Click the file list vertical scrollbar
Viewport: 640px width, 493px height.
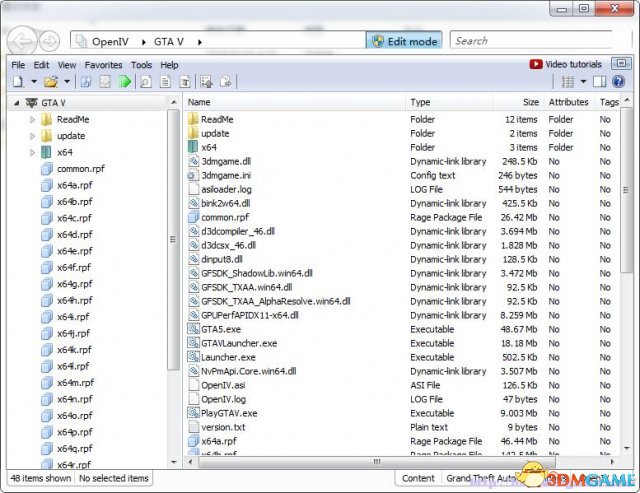tap(626, 190)
